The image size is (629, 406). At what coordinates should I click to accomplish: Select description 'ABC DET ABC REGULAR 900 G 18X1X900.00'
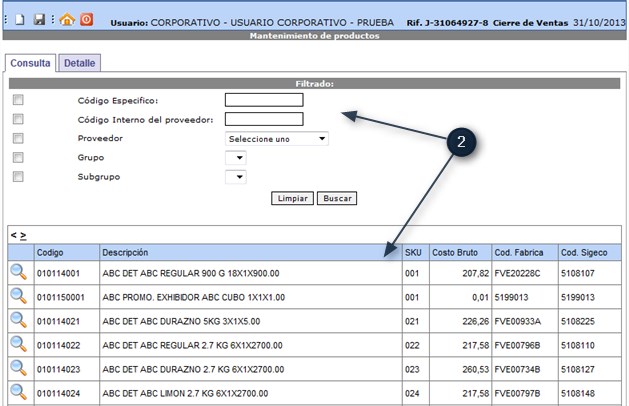coord(191,274)
